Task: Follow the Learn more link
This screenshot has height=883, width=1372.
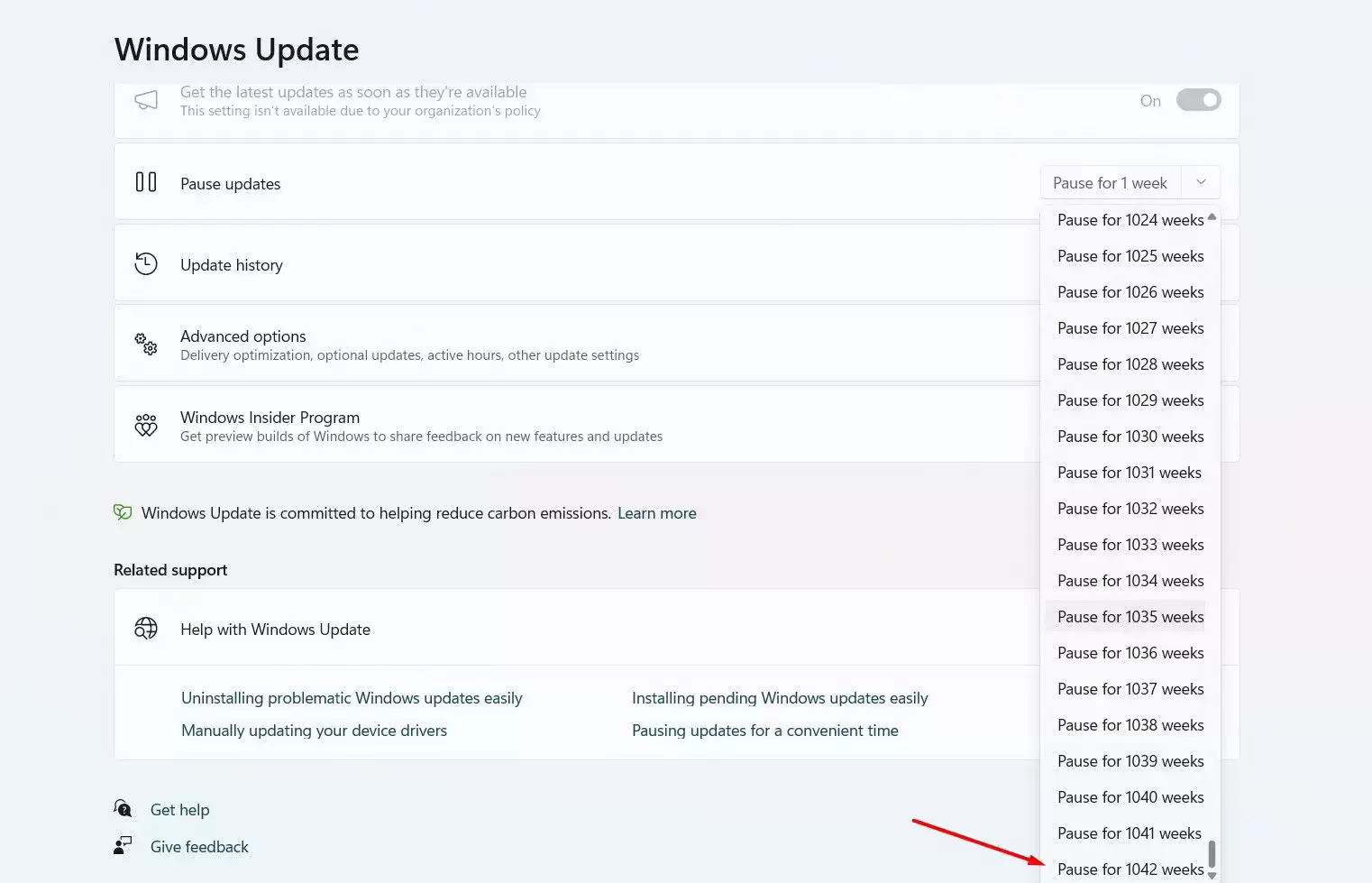Action: click(656, 513)
